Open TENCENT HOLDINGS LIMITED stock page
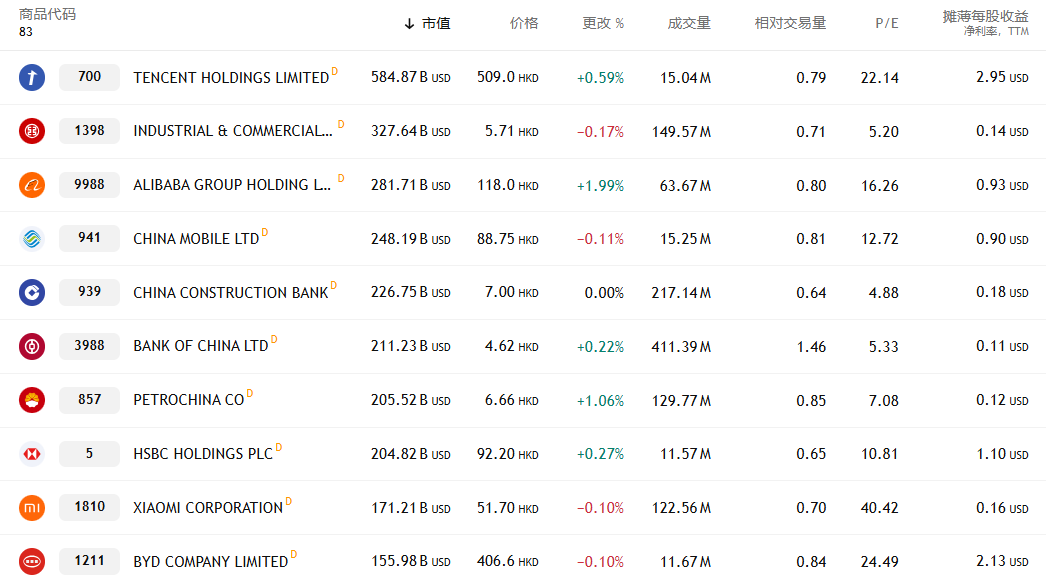This screenshot has height=582, width=1046. [x=231, y=78]
